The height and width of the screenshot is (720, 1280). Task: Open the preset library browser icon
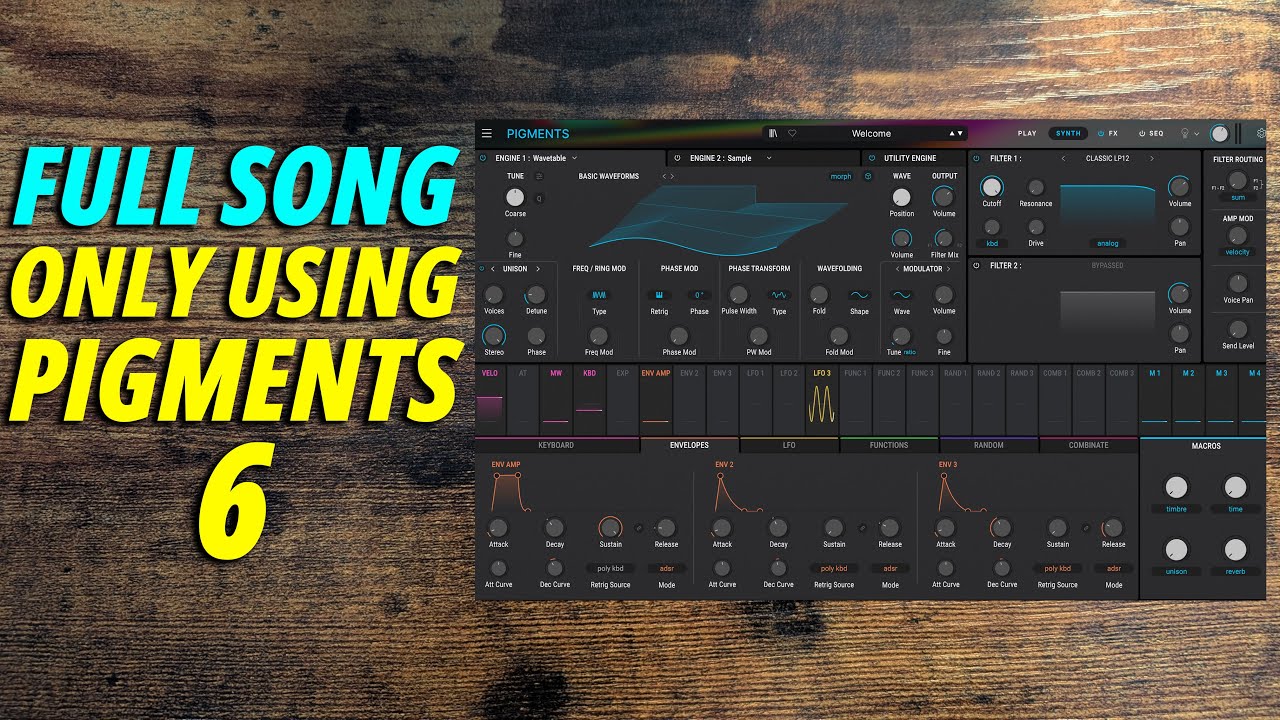773,133
